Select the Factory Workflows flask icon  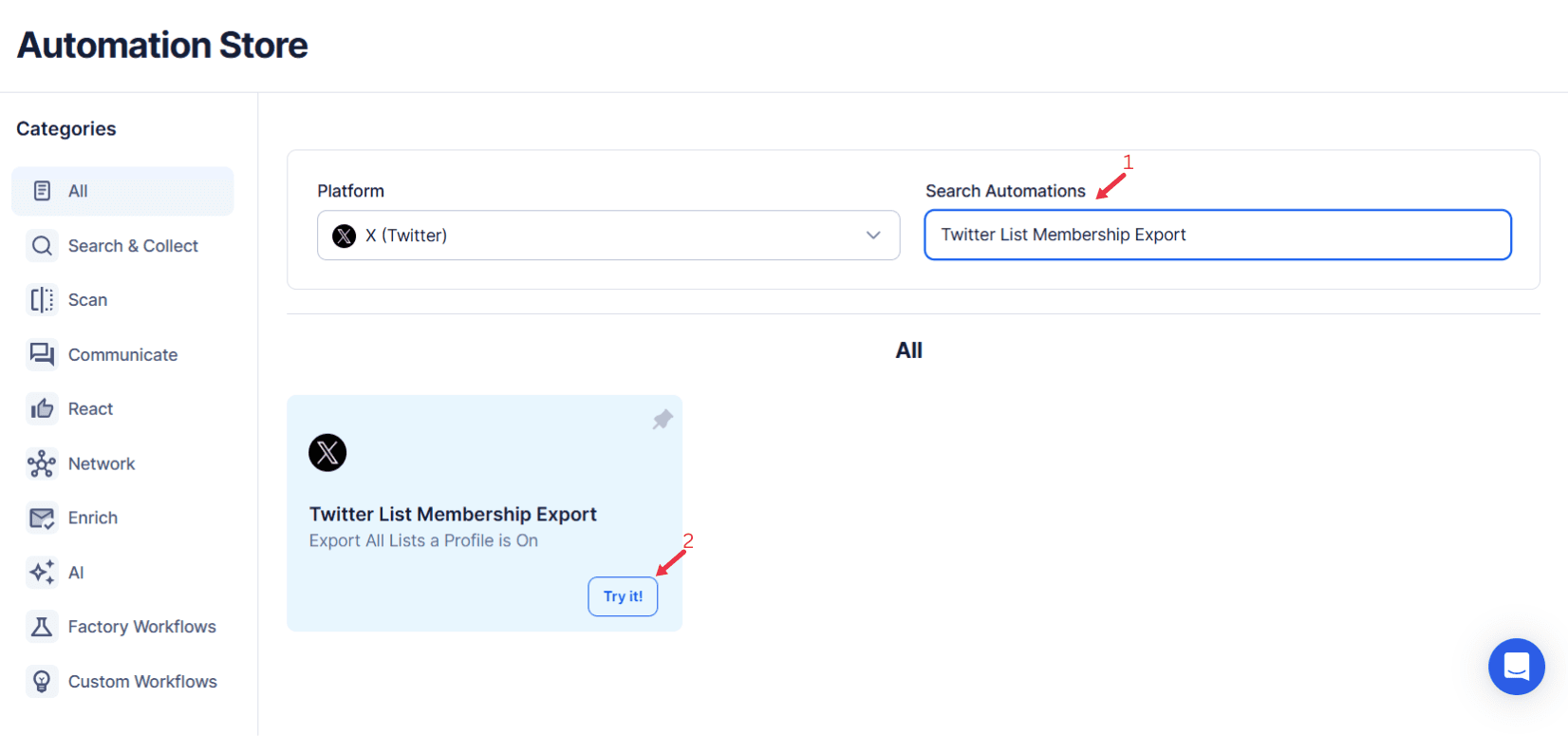click(x=42, y=626)
